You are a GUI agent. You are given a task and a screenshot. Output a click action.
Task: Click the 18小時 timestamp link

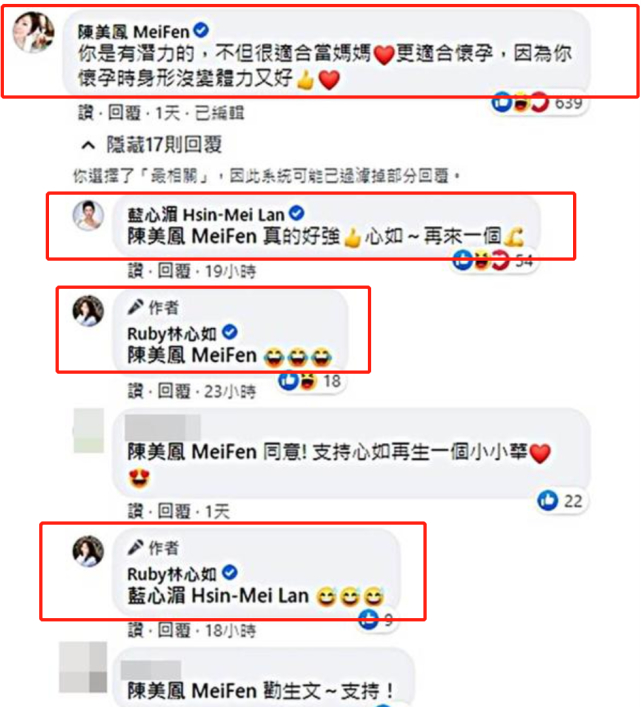click(x=230, y=630)
